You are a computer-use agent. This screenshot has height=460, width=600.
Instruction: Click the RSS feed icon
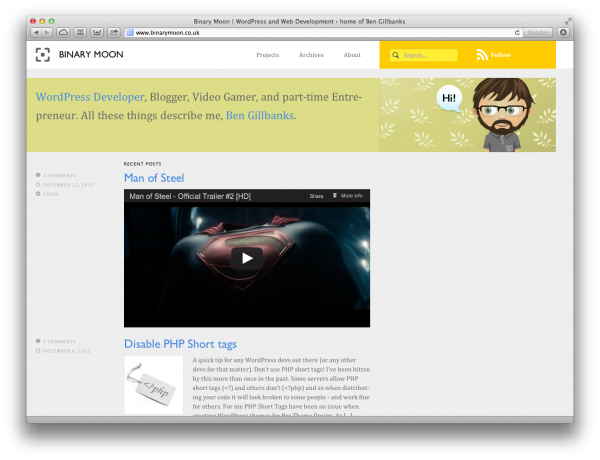[x=482, y=55]
